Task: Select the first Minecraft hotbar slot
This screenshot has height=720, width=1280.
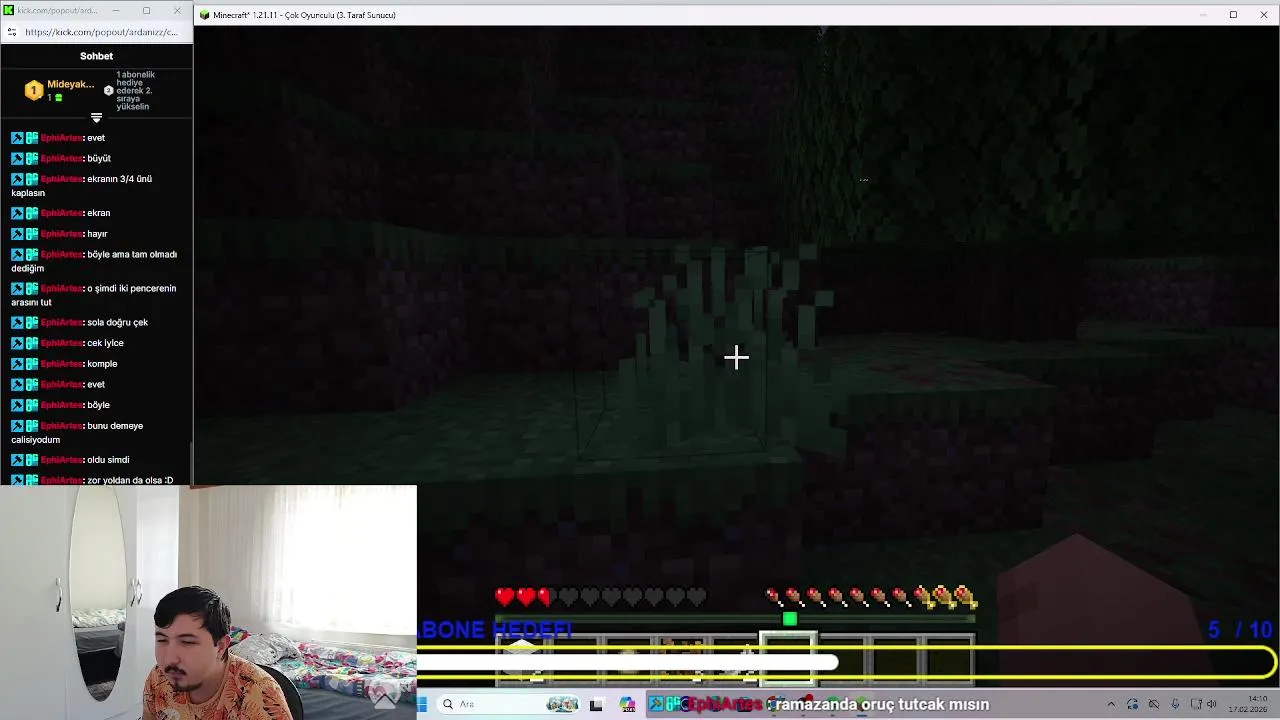Action: coord(523,660)
